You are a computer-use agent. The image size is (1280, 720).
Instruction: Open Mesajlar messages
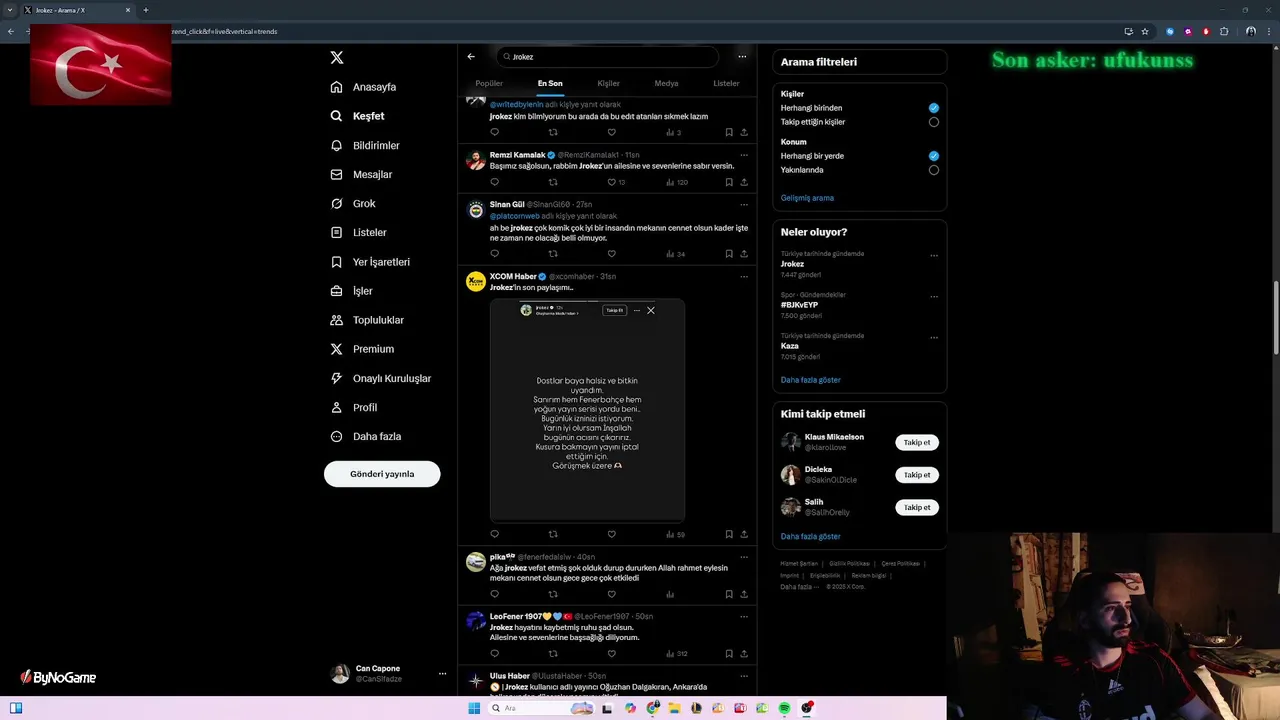(x=361, y=174)
